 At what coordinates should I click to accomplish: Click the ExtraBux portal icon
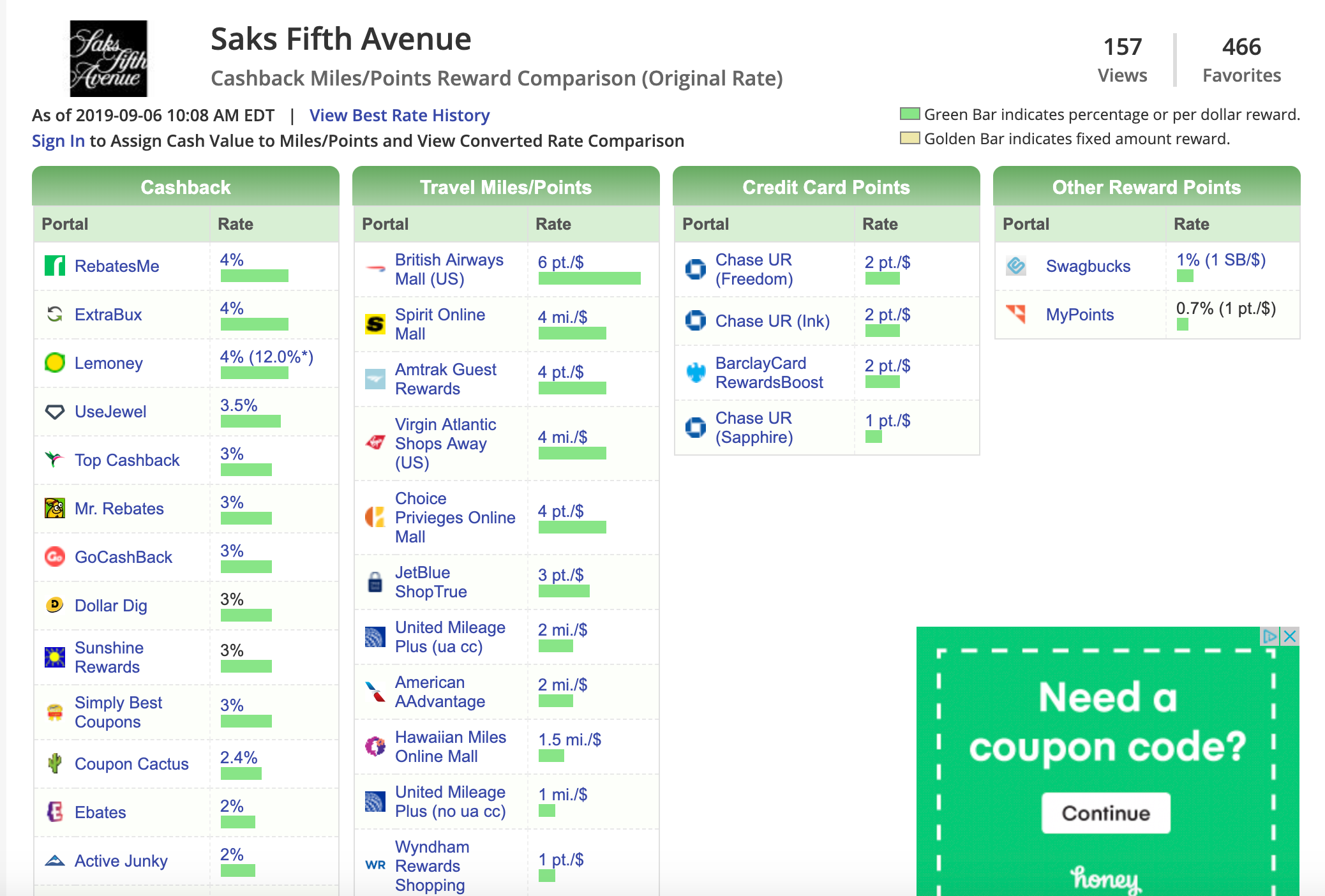(55, 314)
